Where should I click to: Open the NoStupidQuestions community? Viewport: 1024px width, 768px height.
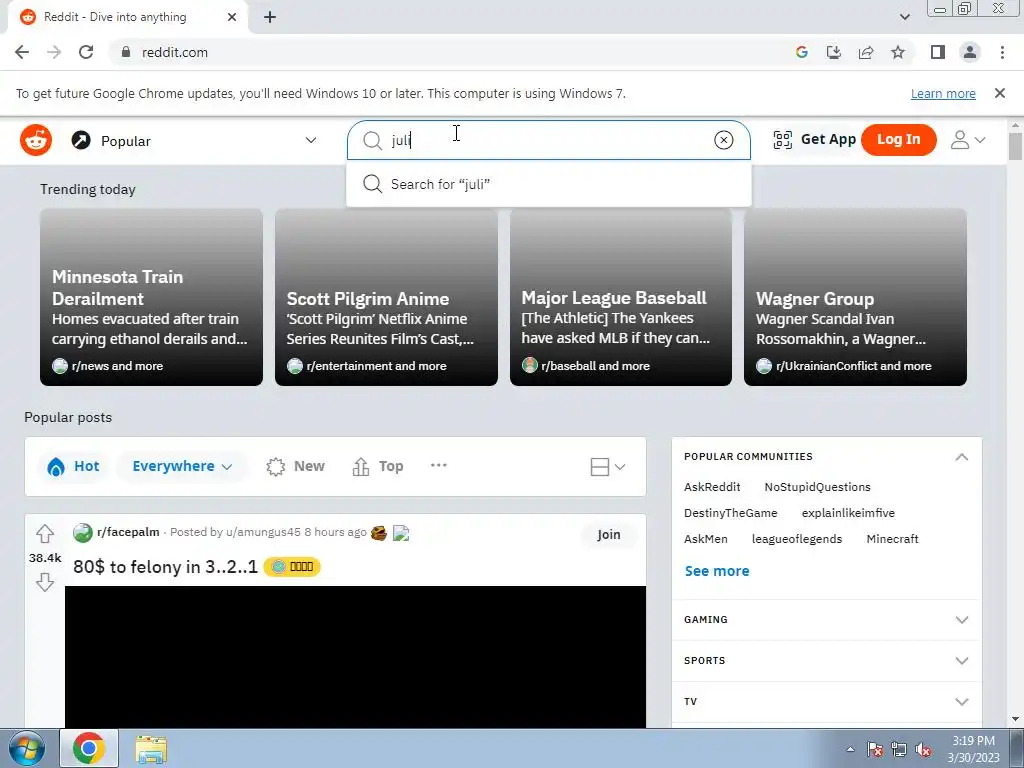click(x=817, y=487)
